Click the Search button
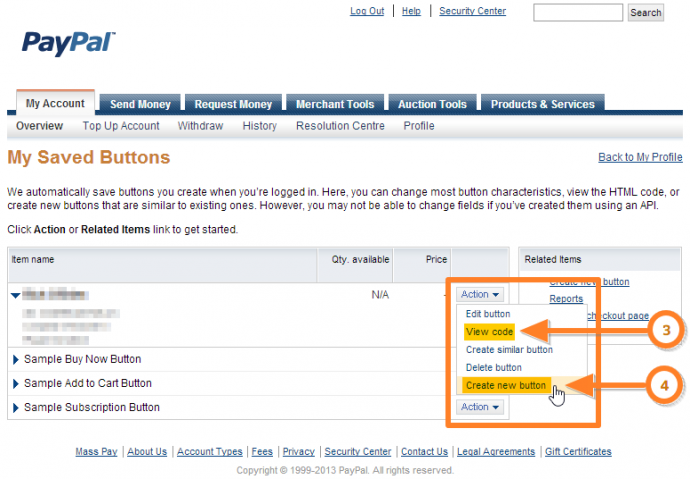 coord(646,12)
